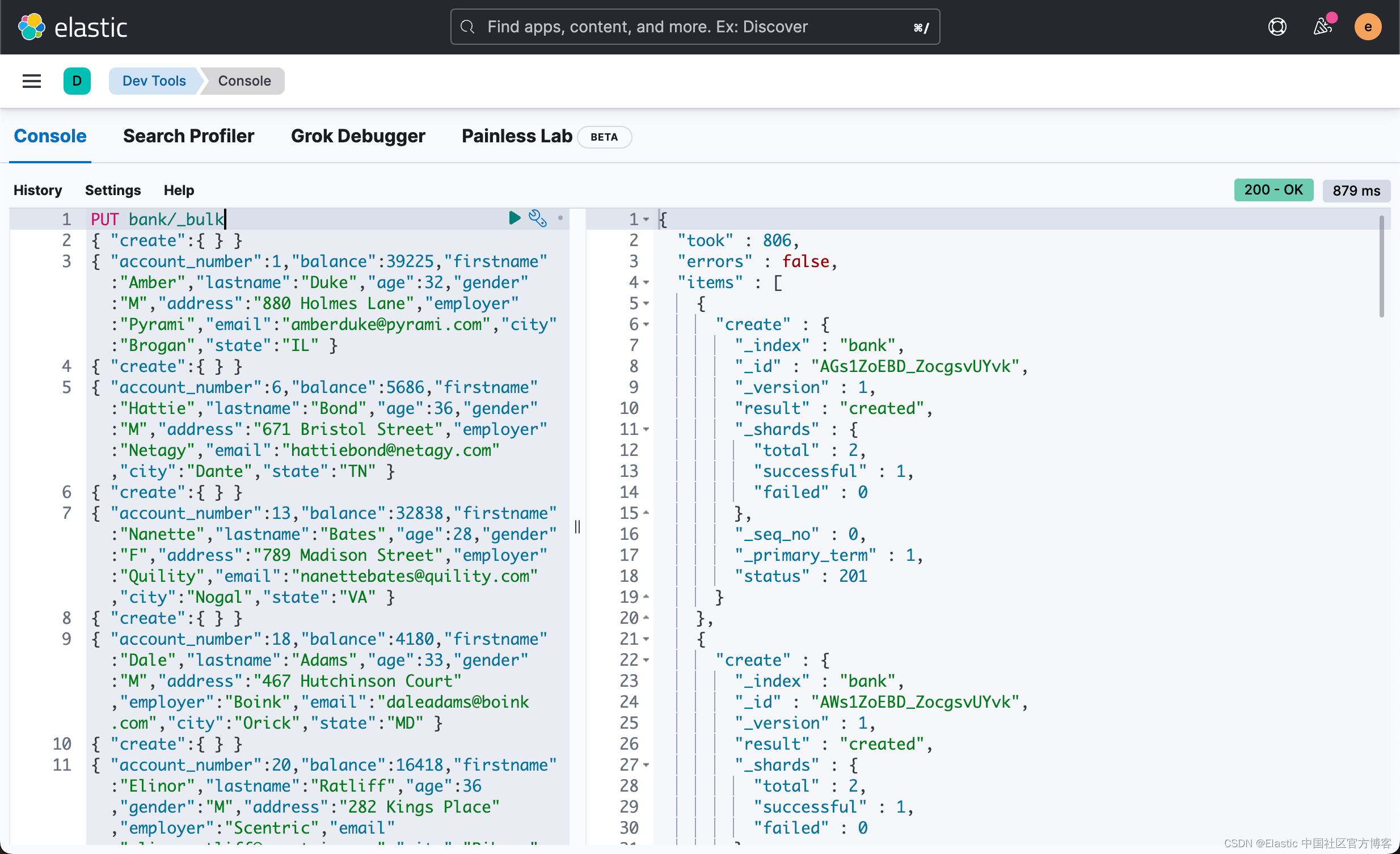Collapse the entire response at line 1
1400x854 pixels.
pos(646,220)
